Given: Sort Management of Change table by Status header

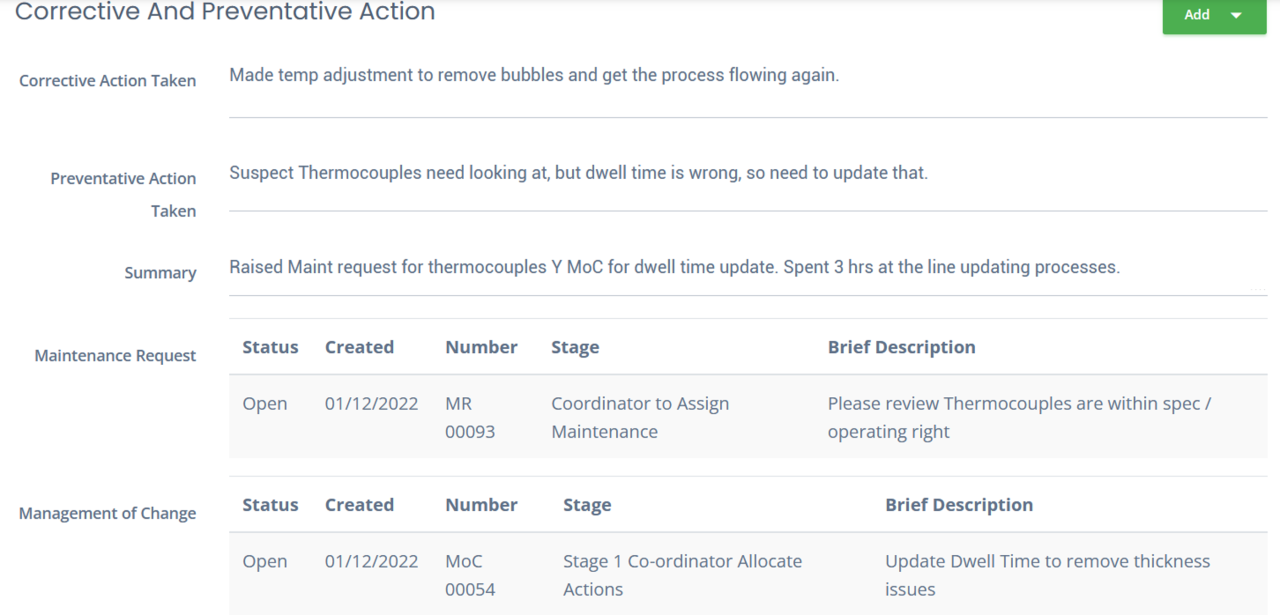Looking at the screenshot, I should click(x=270, y=505).
